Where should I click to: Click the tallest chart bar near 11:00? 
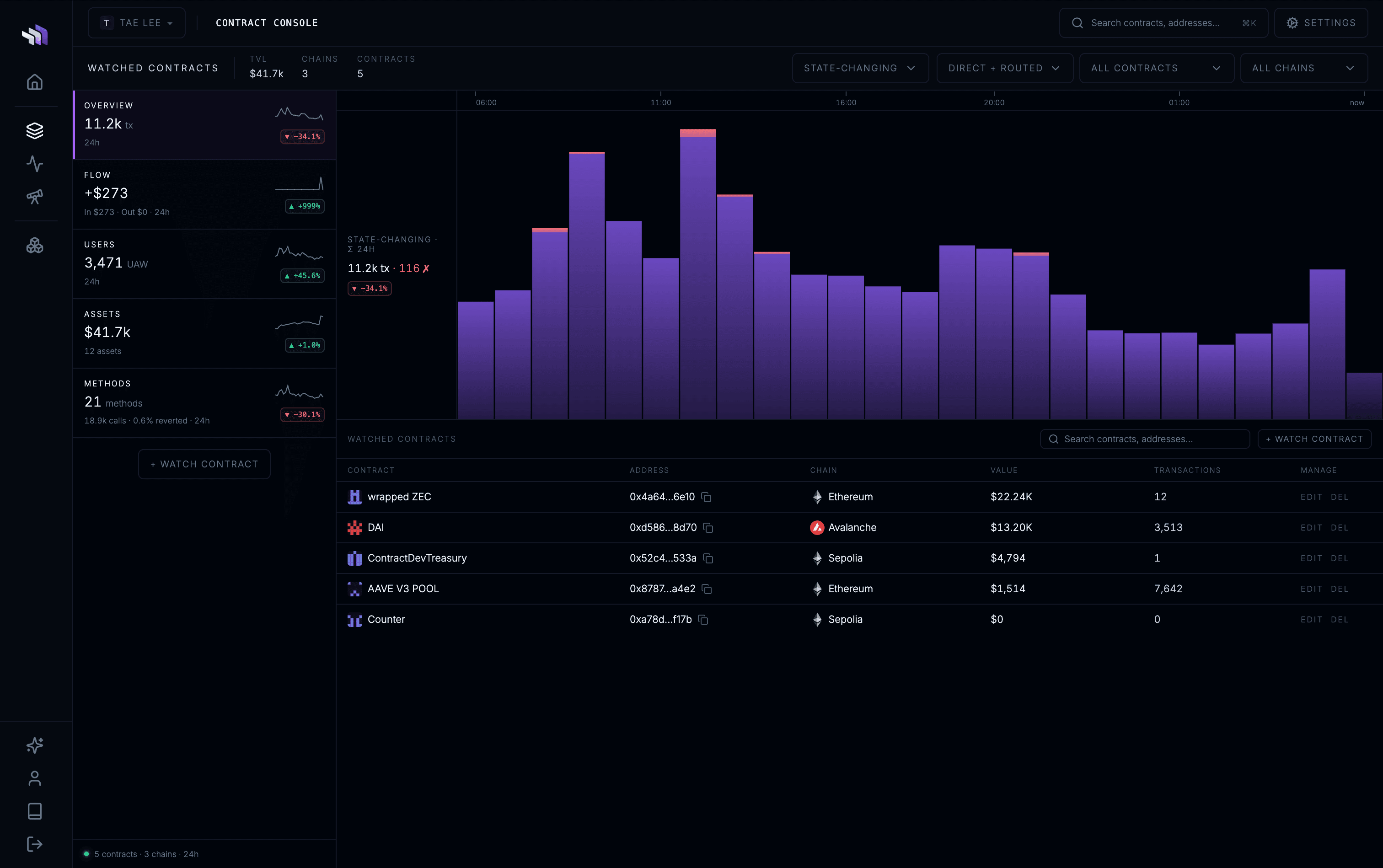(697, 274)
